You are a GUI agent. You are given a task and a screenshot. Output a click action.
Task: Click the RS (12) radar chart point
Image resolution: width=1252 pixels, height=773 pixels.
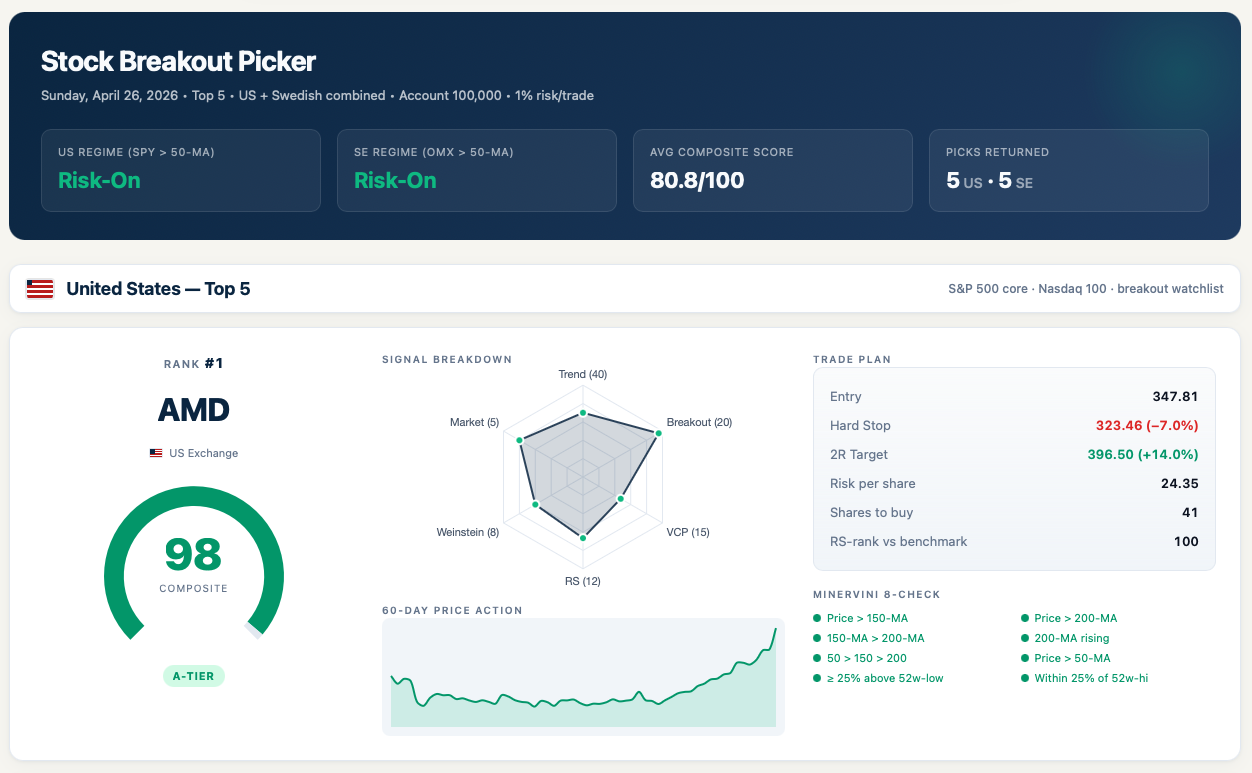582,538
